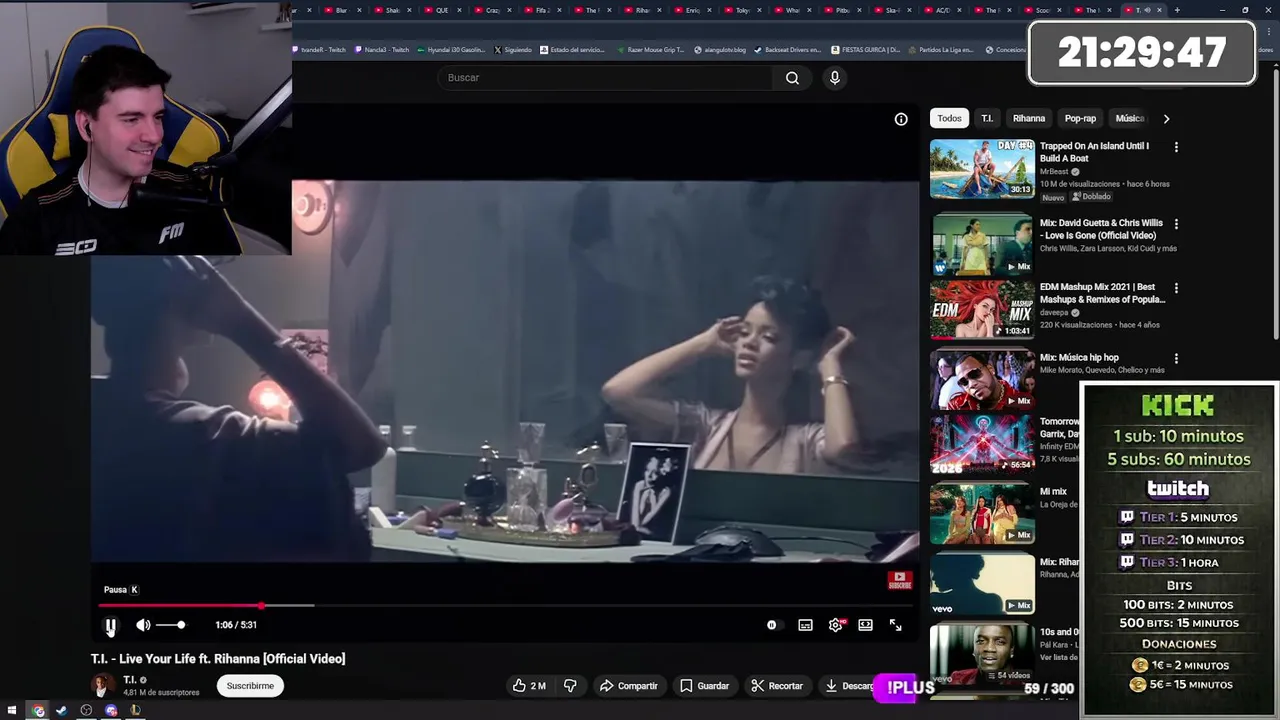Click the Suscribirme button
The width and height of the screenshot is (1280, 720).
click(x=250, y=686)
